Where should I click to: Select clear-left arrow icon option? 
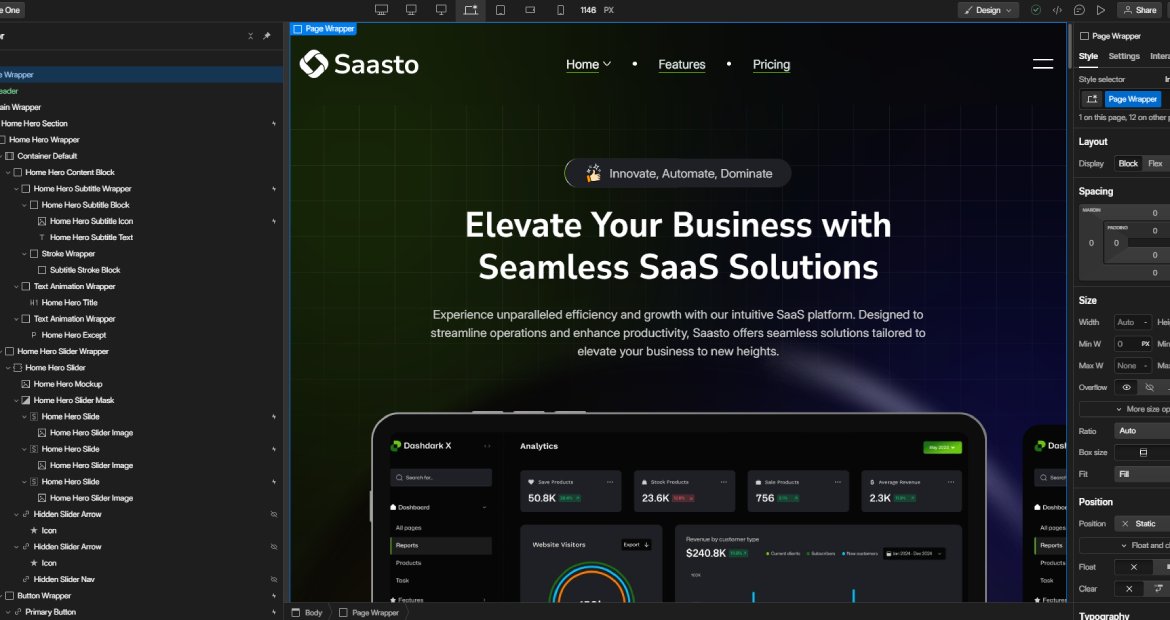coord(1158,589)
